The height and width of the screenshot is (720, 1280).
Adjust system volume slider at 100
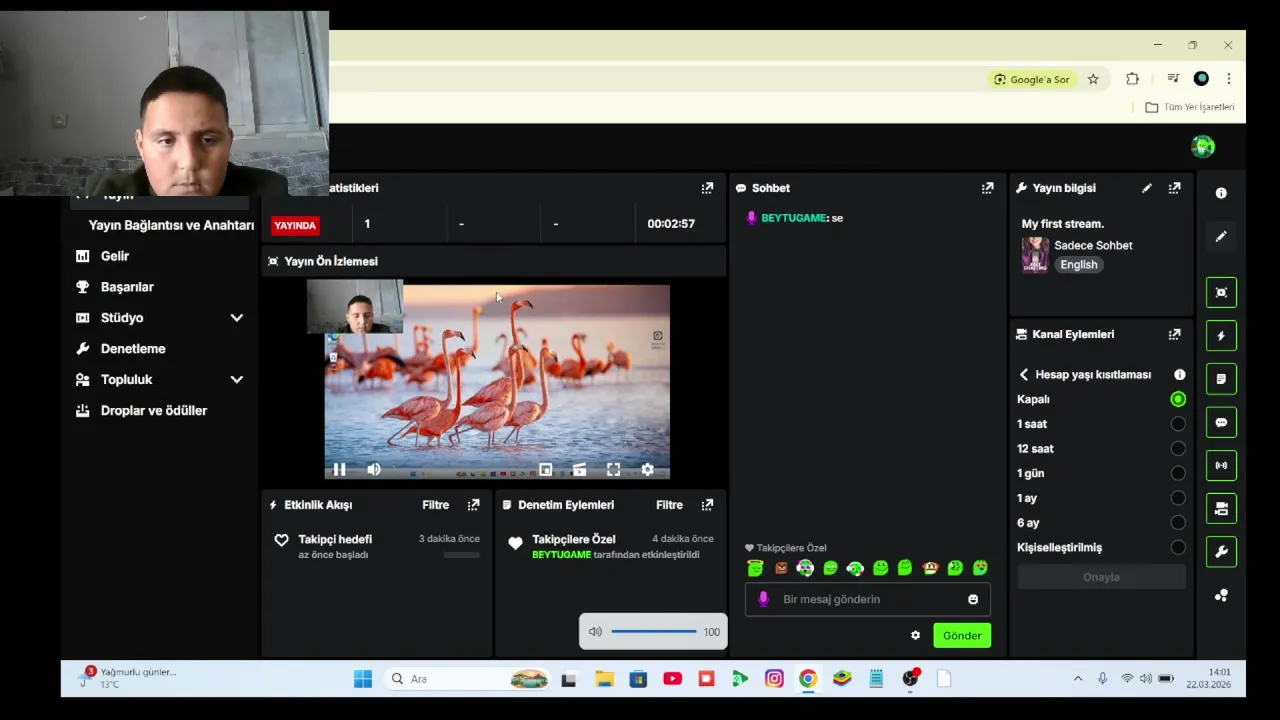pyautogui.click(x=654, y=631)
